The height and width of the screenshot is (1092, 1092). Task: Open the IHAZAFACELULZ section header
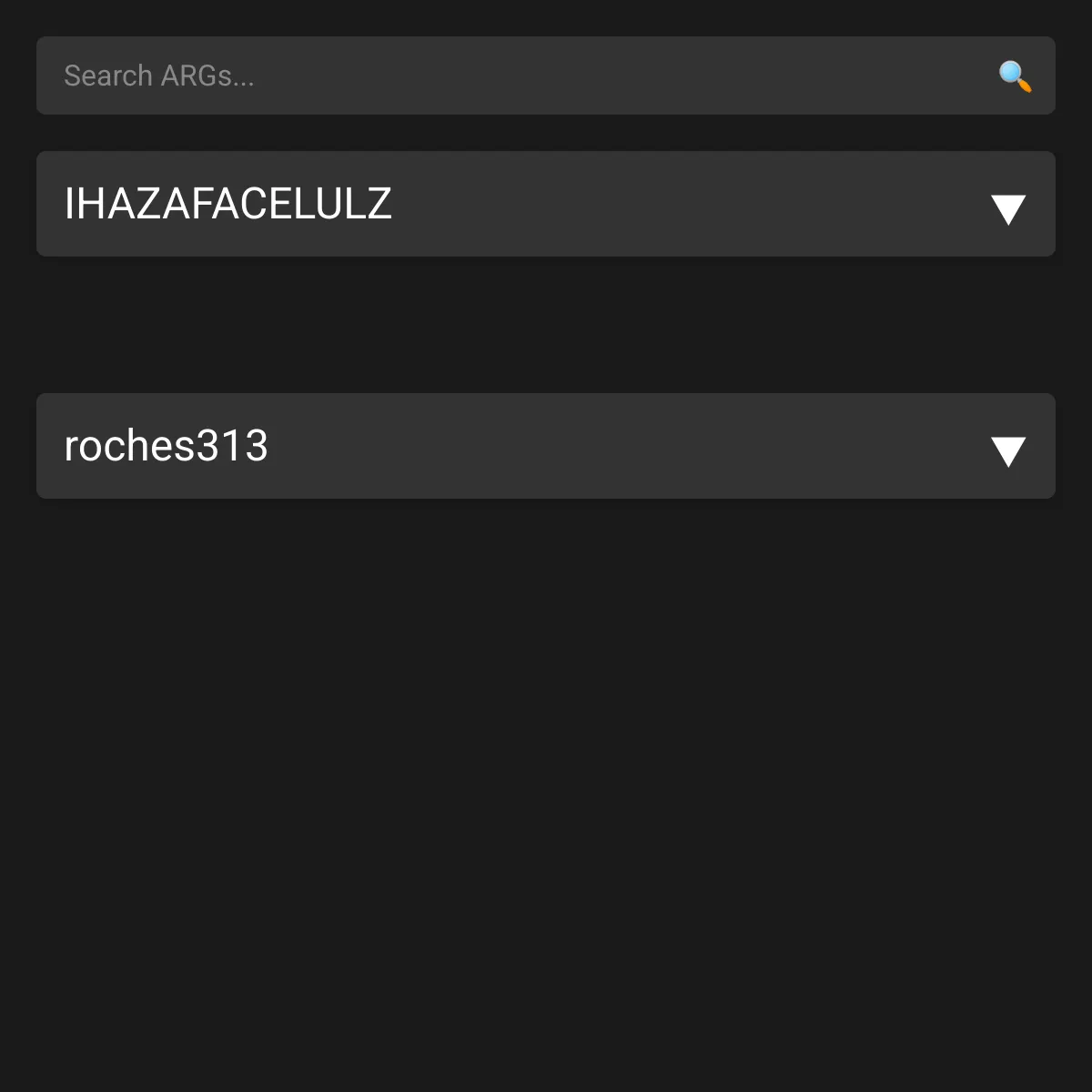(x=546, y=204)
